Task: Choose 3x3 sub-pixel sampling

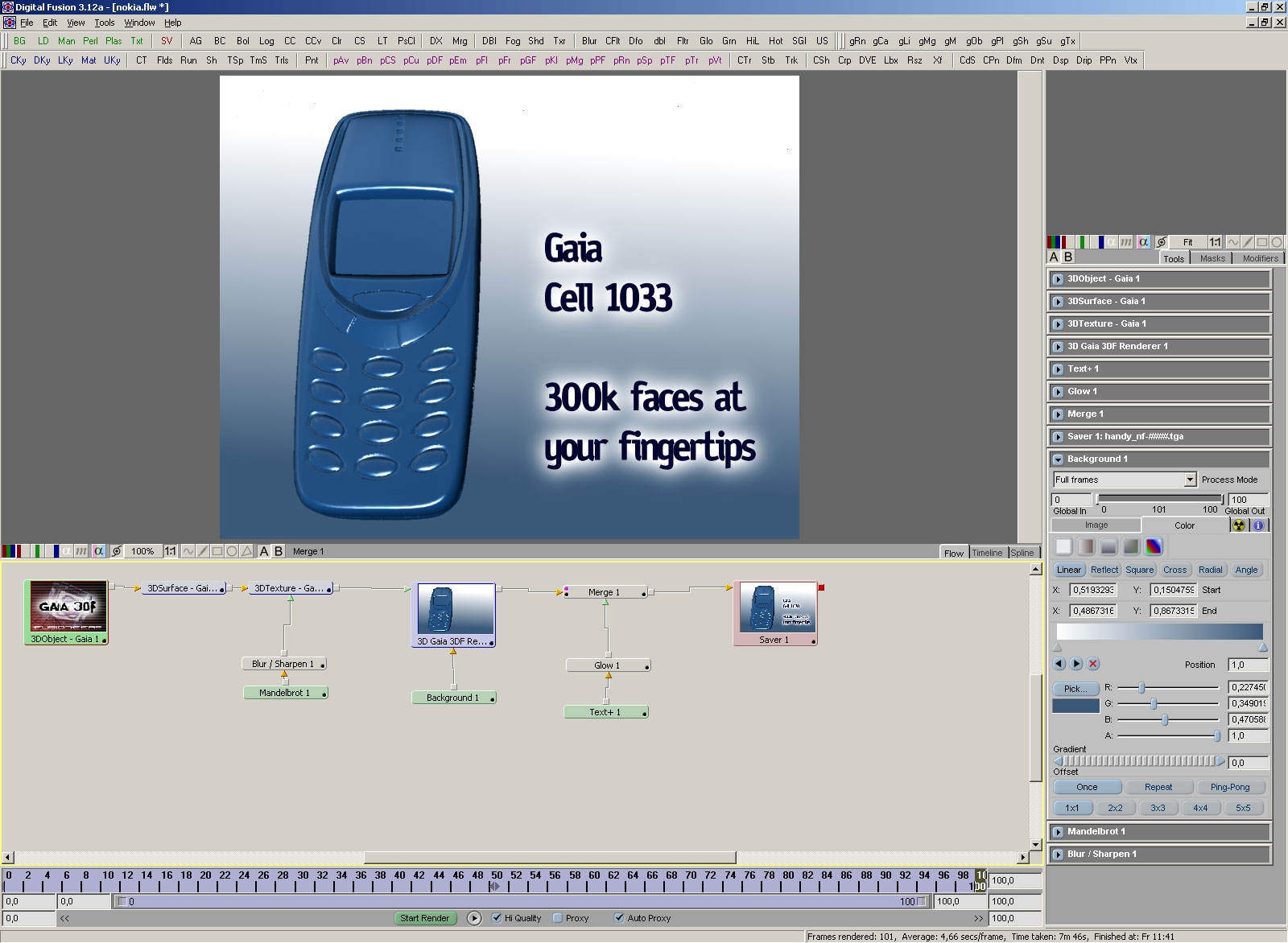Action: pyautogui.click(x=1158, y=808)
